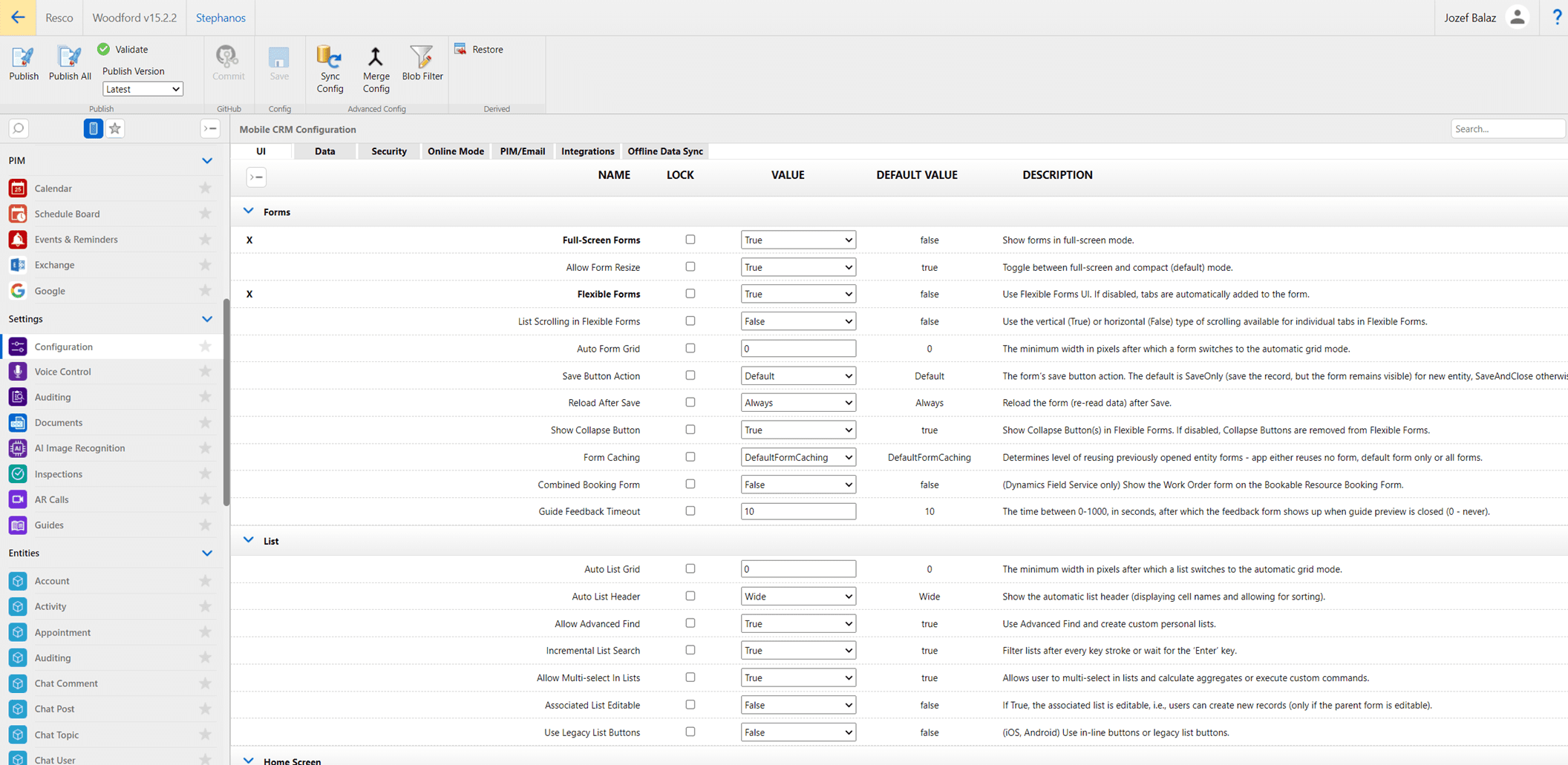The height and width of the screenshot is (765, 1568).
Task: Open the Schedule Board sidebar item
Action: pyautogui.click(x=67, y=214)
